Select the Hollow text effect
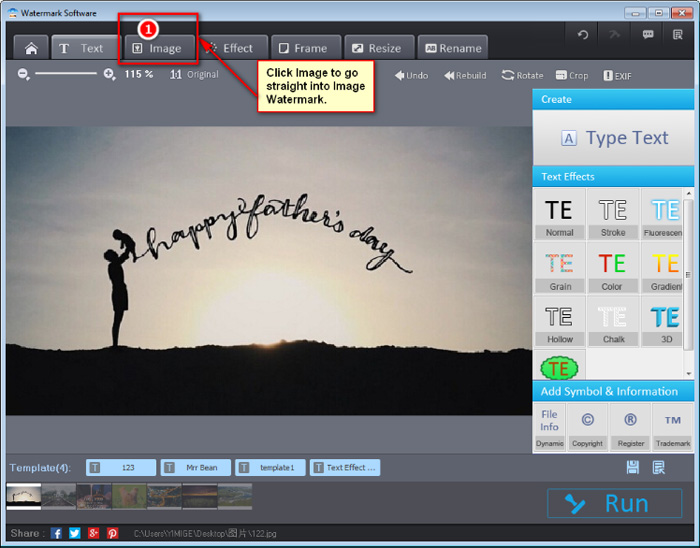This screenshot has height=548, width=700. 559,321
